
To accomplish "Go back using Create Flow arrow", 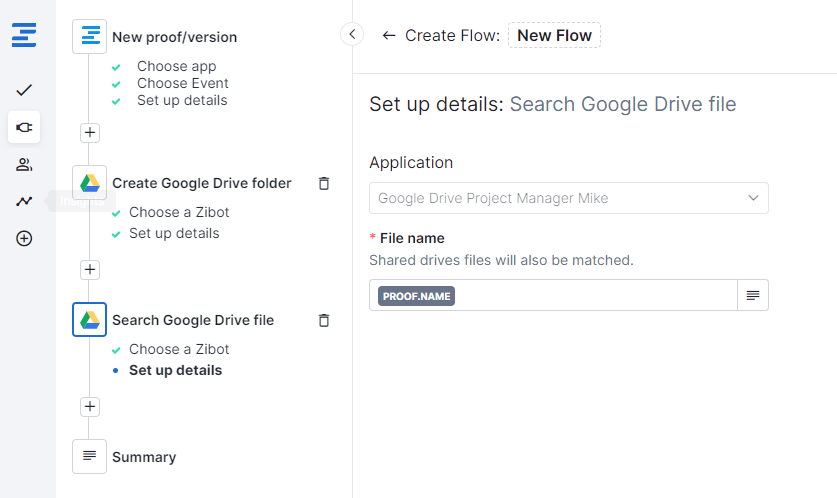I will pyautogui.click(x=389, y=36).
